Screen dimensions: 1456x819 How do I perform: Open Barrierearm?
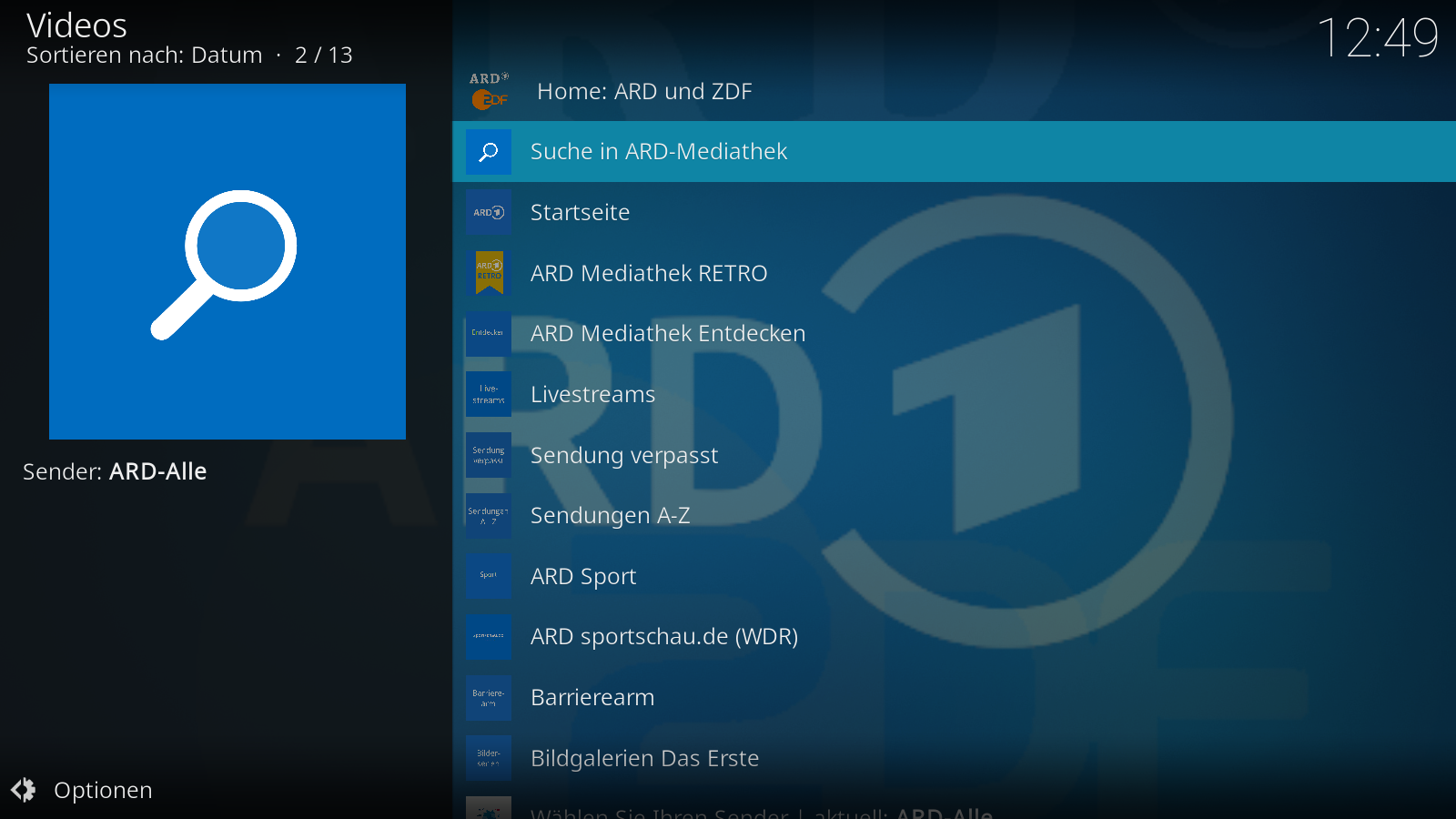coord(954,698)
